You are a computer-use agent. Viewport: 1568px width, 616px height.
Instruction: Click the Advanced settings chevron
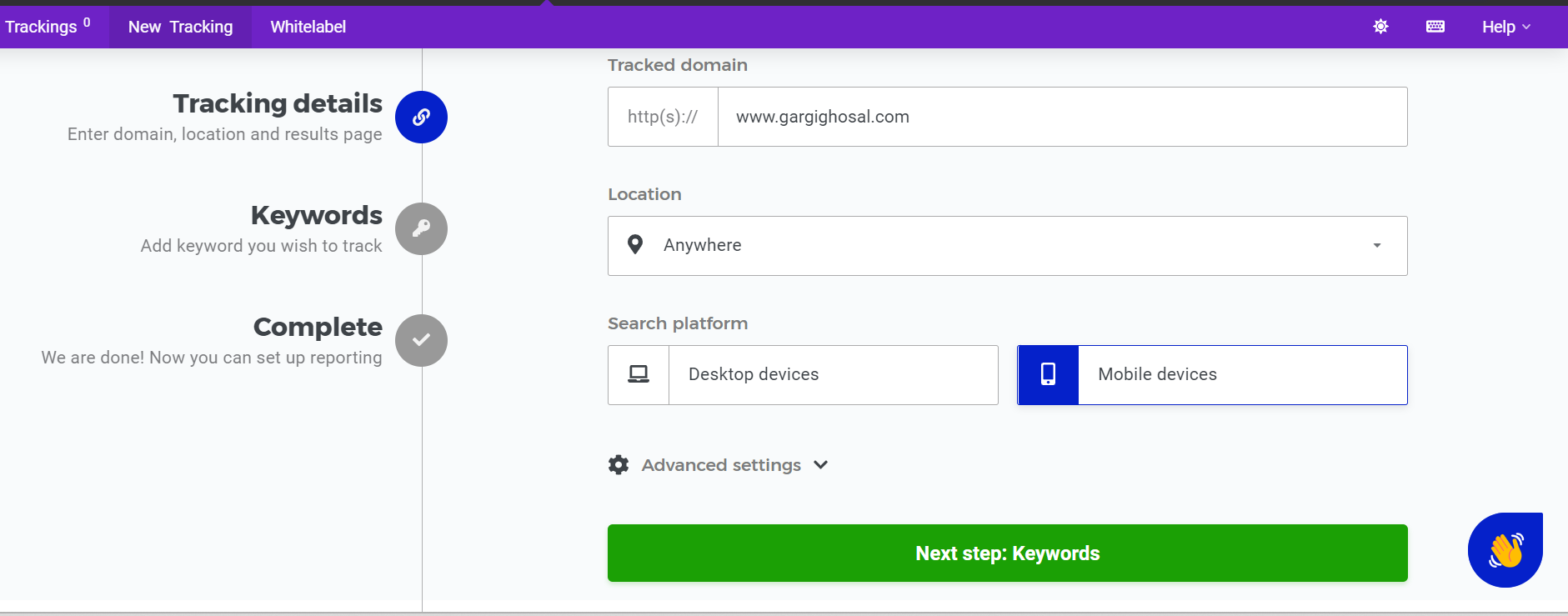pos(820,465)
